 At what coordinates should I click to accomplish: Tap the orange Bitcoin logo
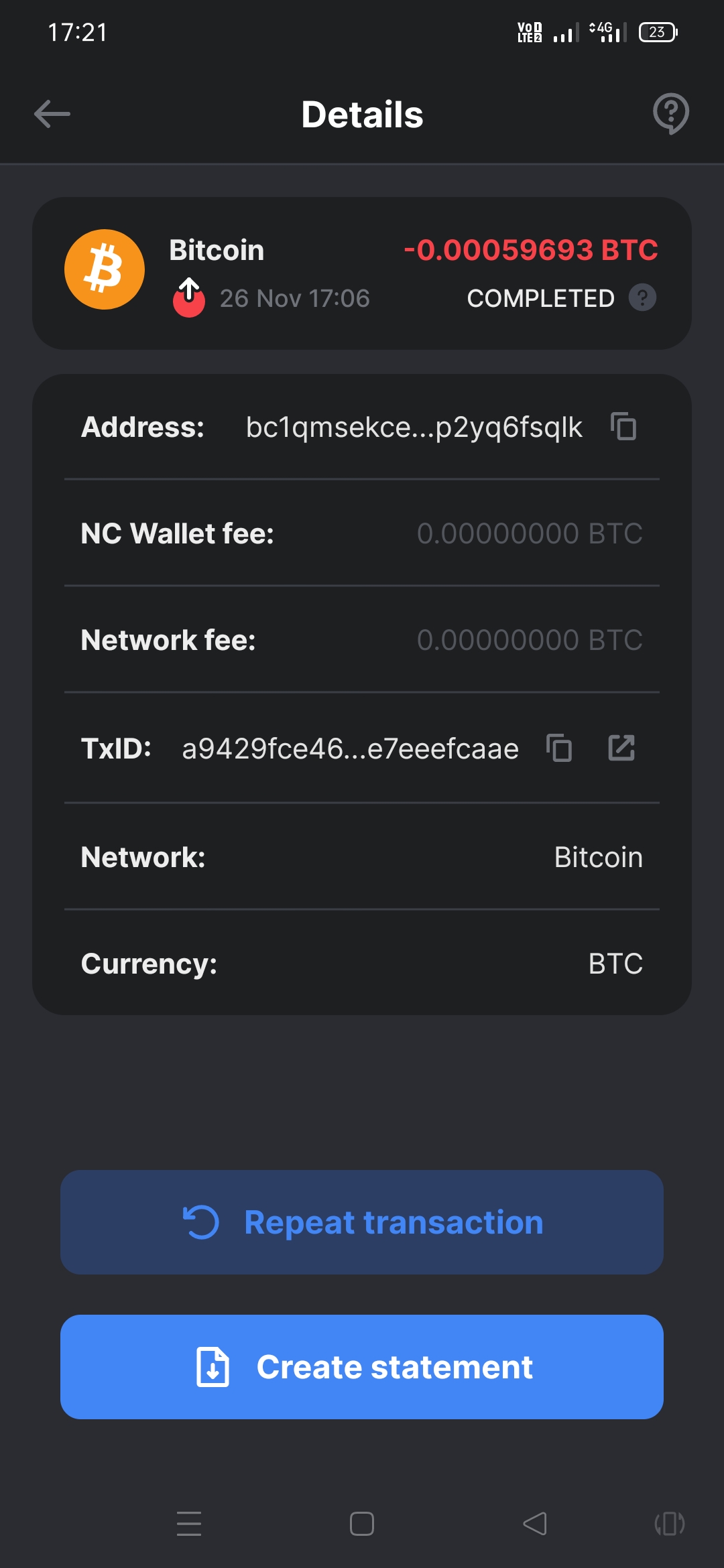click(105, 269)
